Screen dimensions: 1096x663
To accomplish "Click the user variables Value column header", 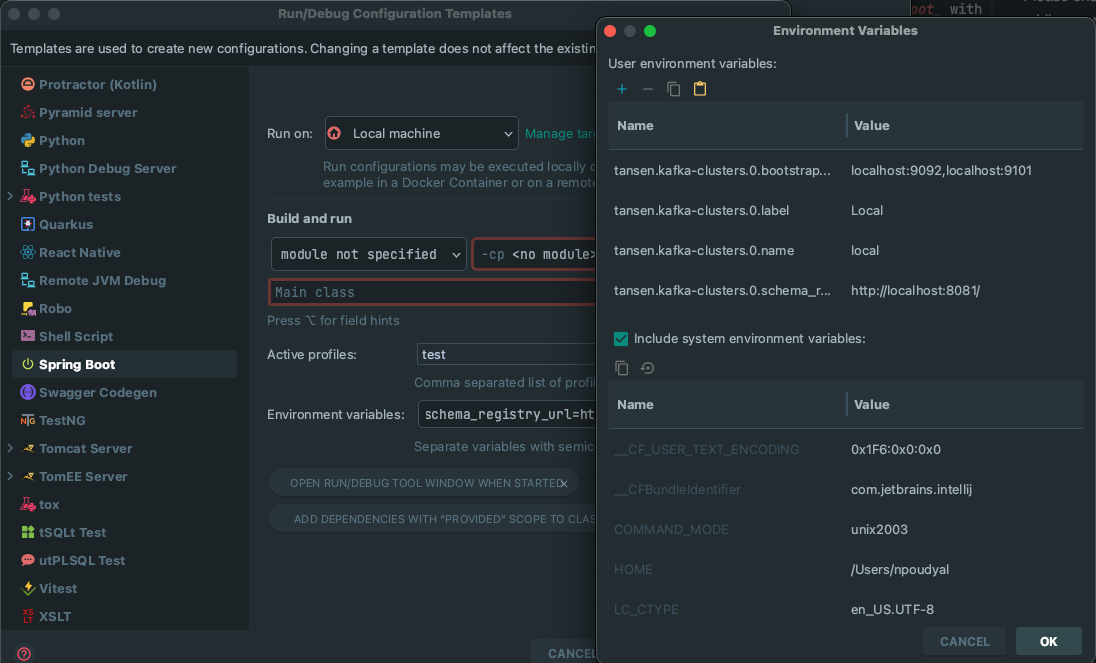I will tap(965, 126).
